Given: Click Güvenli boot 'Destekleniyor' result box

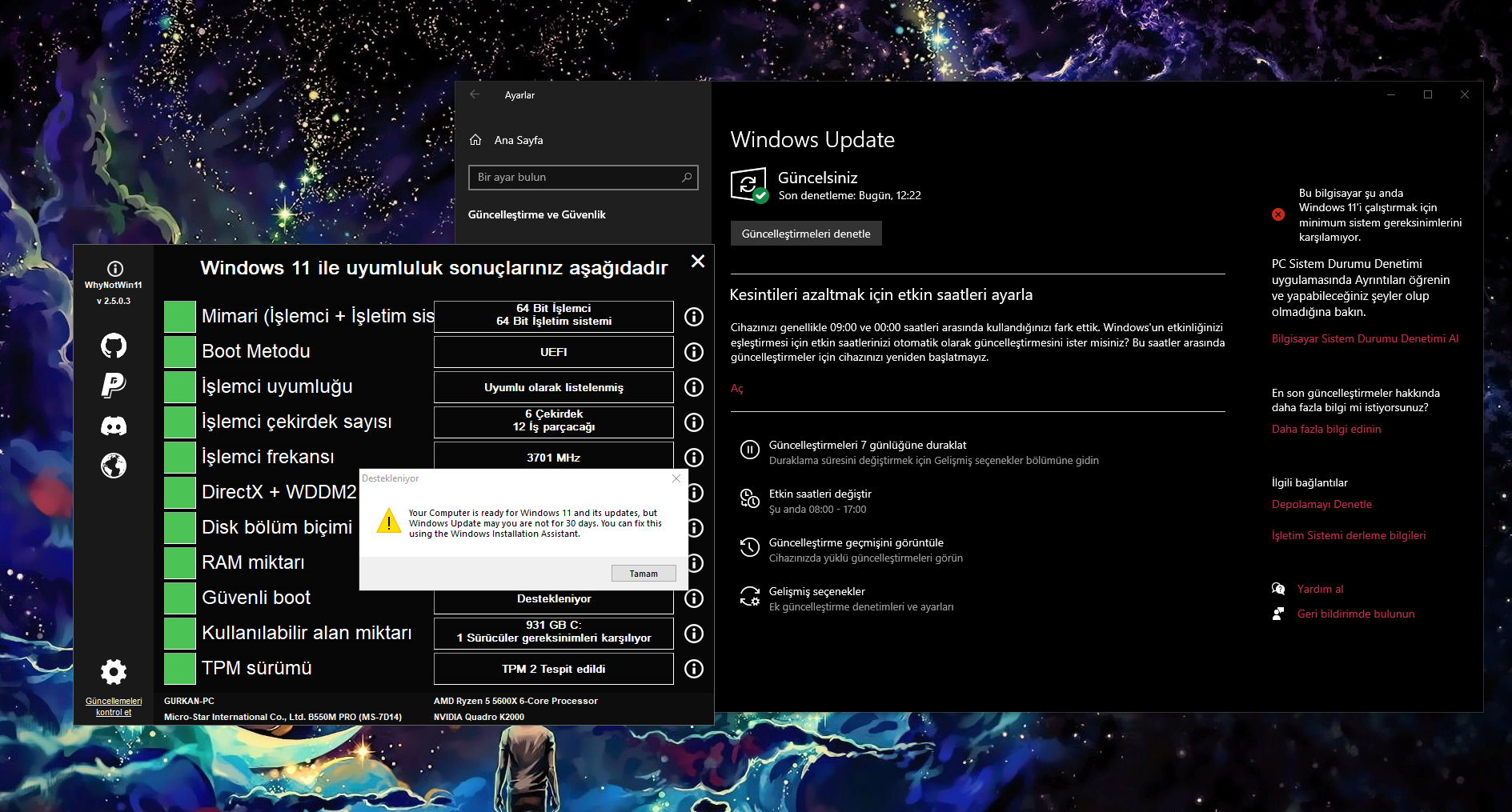Looking at the screenshot, I should click(554, 600).
